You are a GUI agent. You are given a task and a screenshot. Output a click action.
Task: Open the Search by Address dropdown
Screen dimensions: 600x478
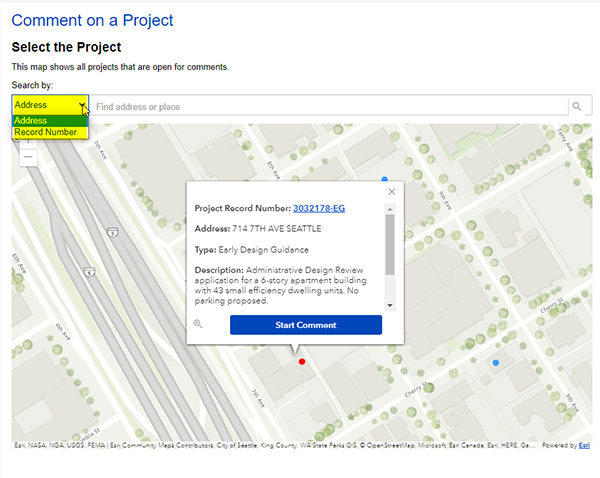coord(50,104)
